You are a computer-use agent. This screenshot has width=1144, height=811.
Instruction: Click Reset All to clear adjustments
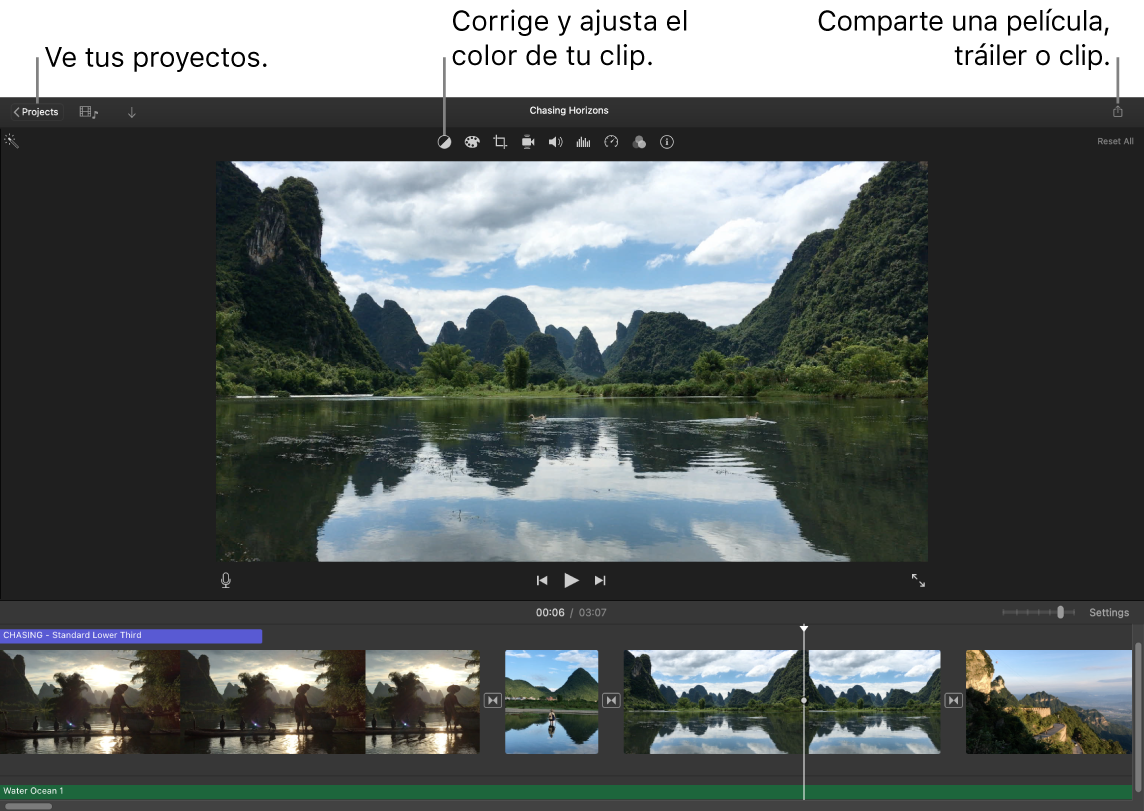pos(1115,141)
